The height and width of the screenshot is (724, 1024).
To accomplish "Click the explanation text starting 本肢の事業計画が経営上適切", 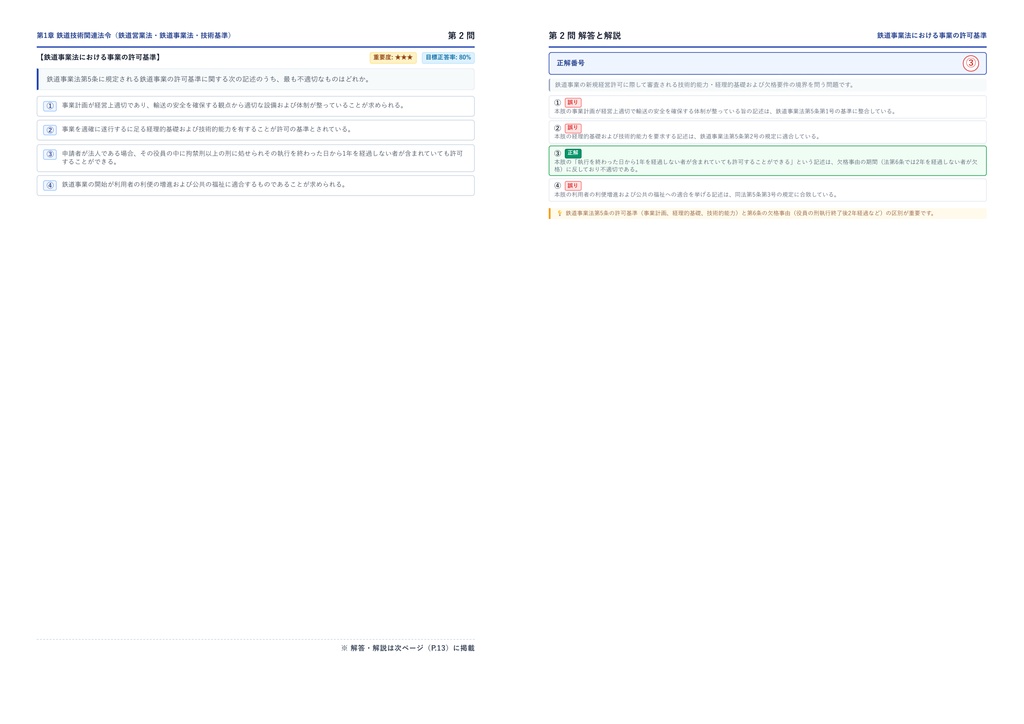I will pos(724,112).
